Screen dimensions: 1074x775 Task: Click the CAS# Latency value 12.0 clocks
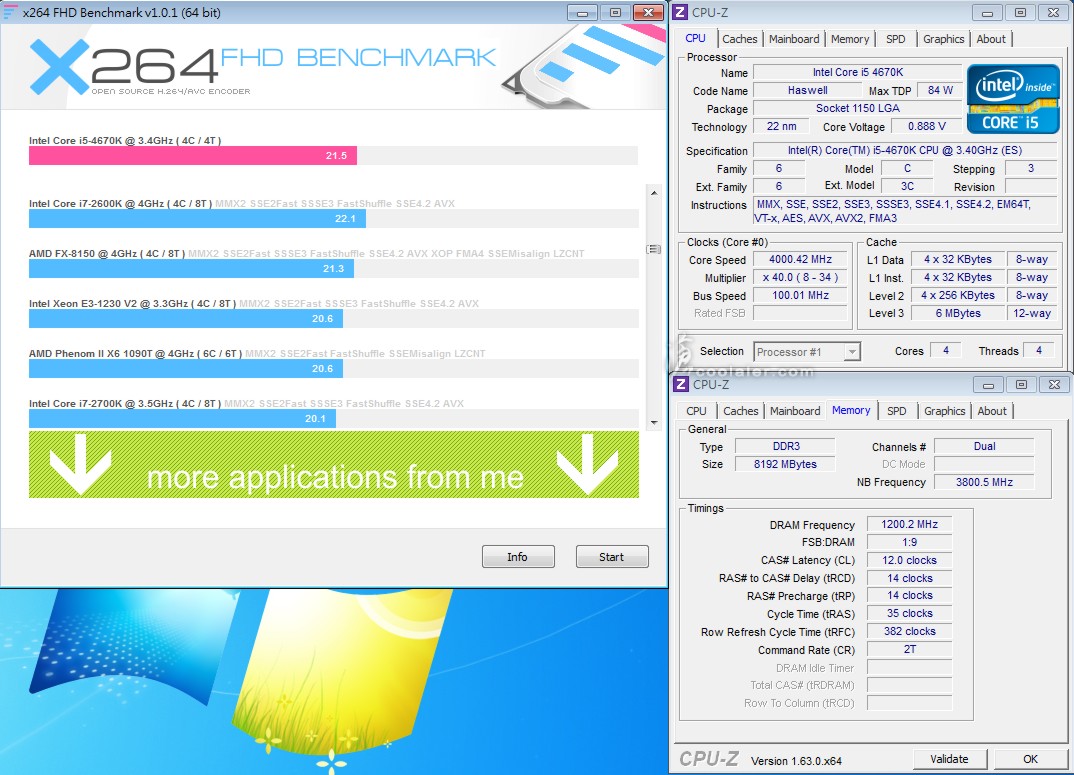[909, 560]
